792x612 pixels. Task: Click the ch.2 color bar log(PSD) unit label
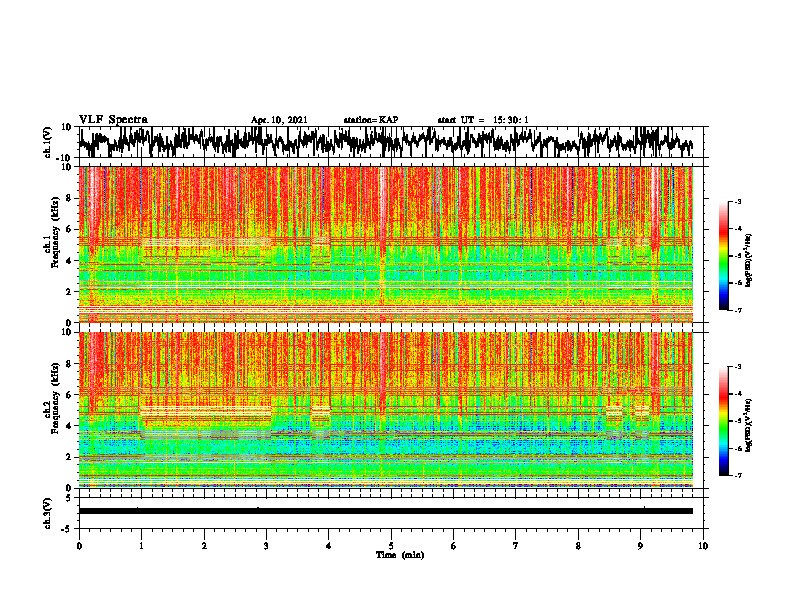[x=749, y=424]
